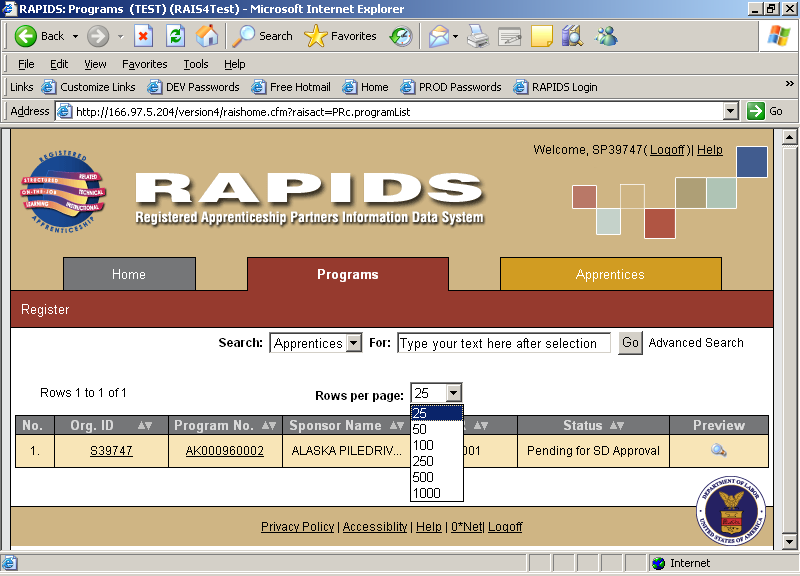
Task: Switch to the Apprentices tab
Action: [x=610, y=274]
